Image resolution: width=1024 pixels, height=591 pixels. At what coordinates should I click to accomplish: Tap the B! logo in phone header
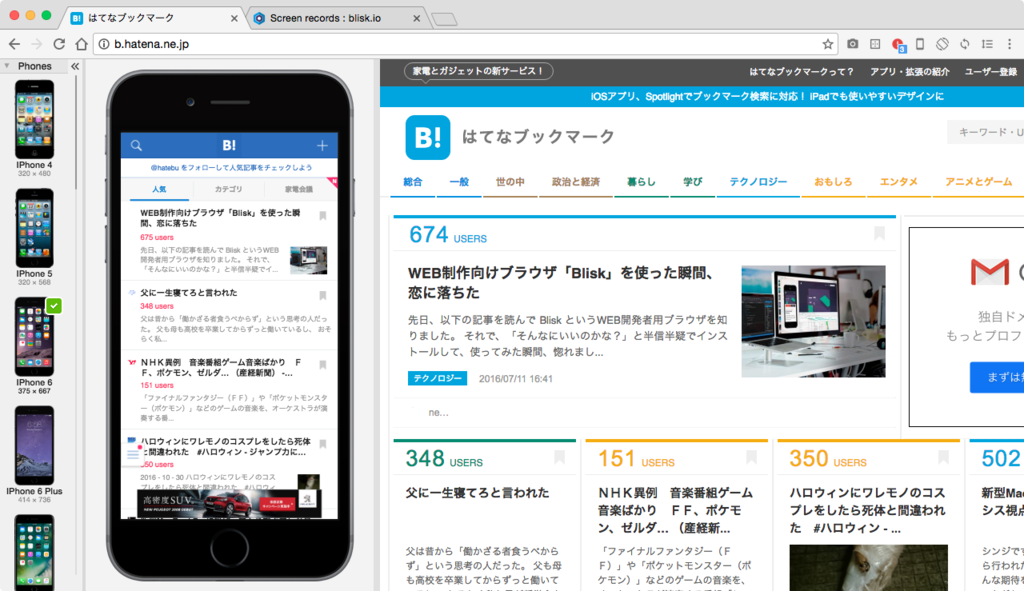229,145
